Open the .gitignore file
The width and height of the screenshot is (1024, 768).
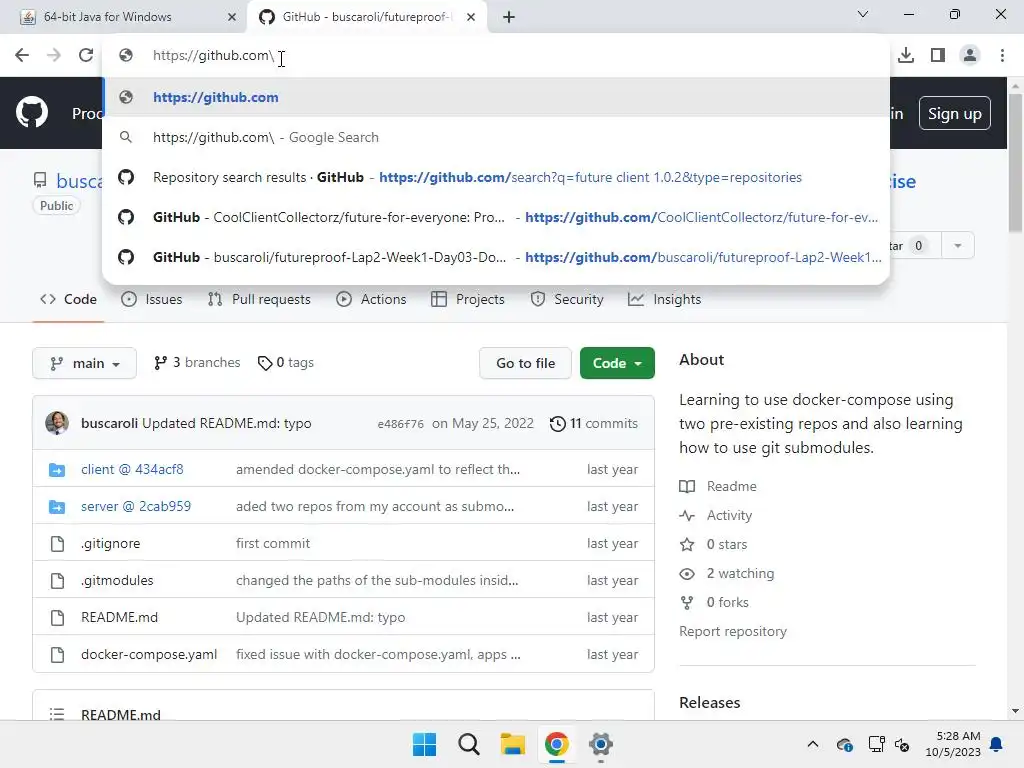click(x=110, y=543)
